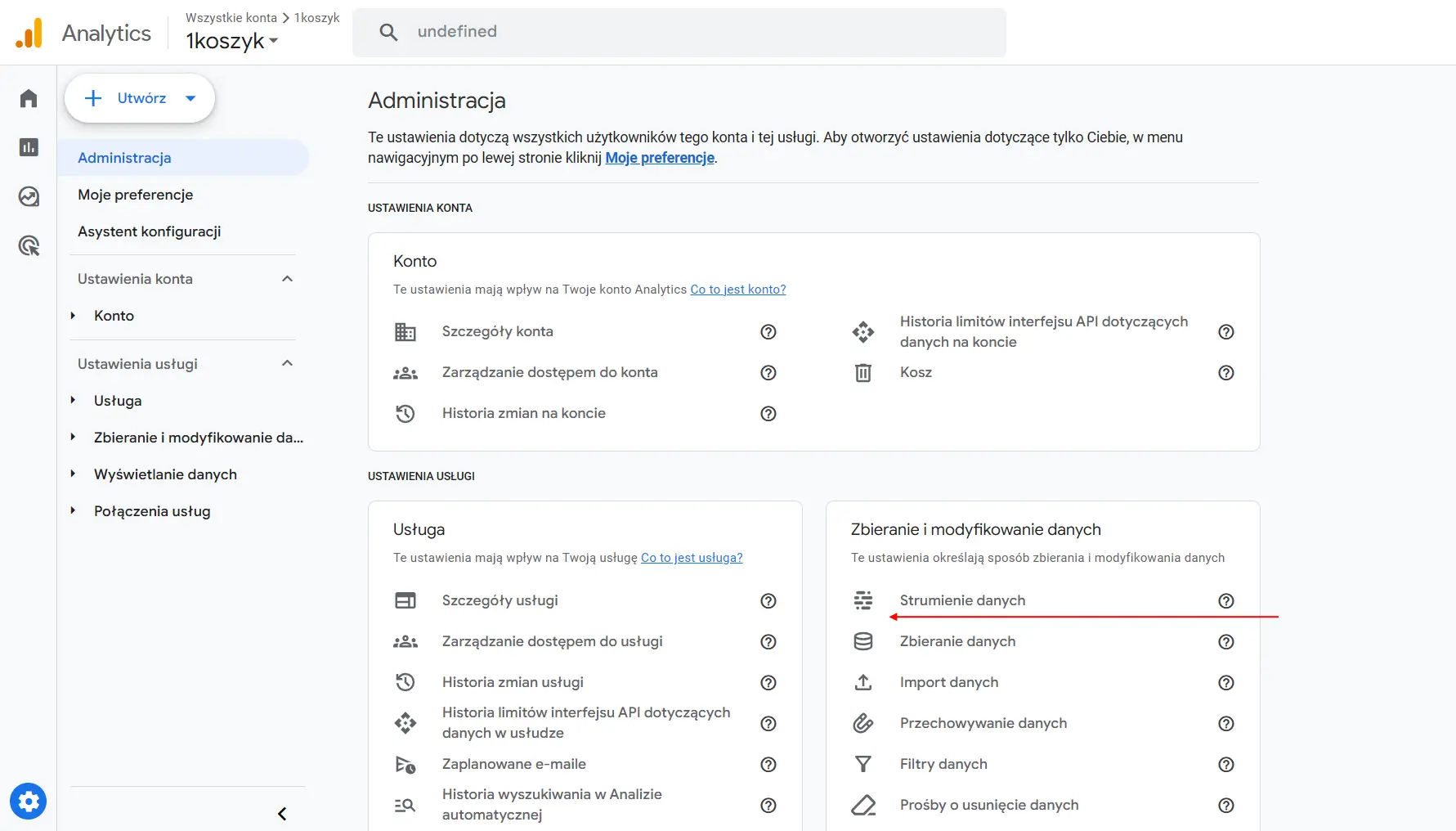This screenshot has height=831, width=1456.
Task: Click help icon beside Strumienie danych
Action: click(x=1225, y=600)
